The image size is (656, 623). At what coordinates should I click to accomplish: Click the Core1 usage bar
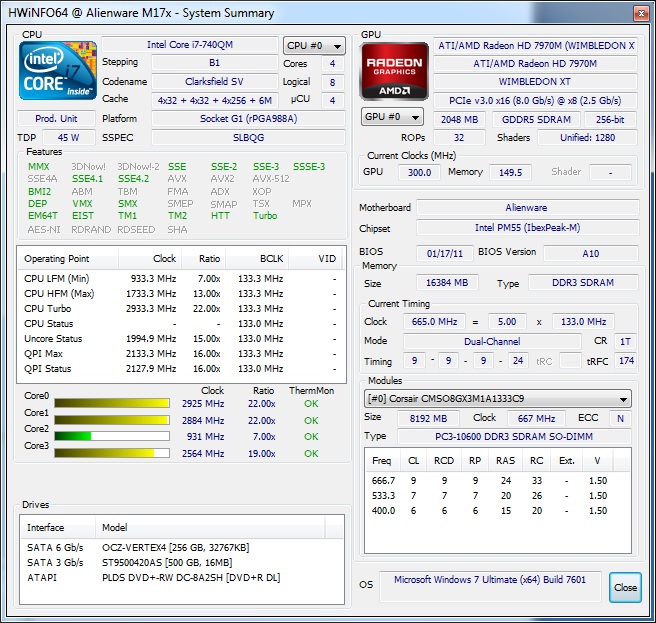[x=112, y=420]
